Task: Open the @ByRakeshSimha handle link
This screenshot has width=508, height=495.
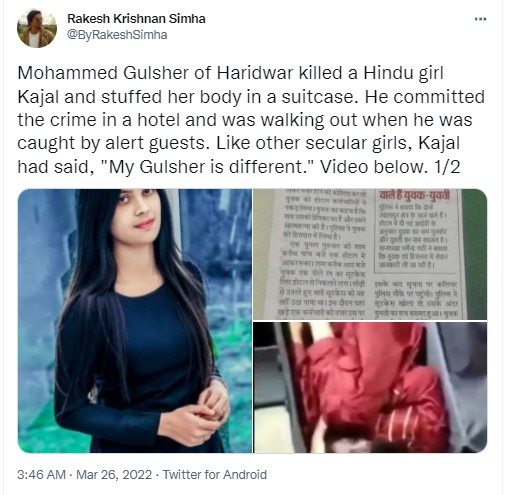Action: pyautogui.click(x=117, y=35)
